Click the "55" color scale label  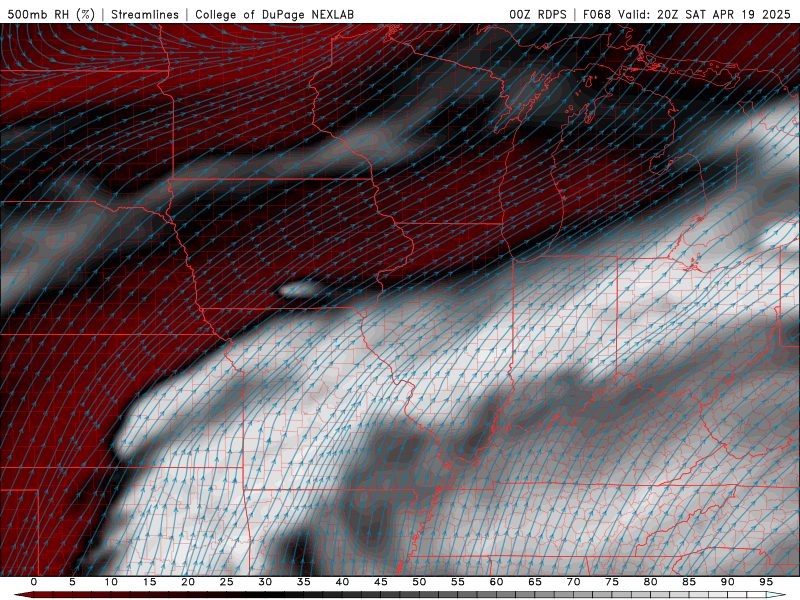point(458,582)
